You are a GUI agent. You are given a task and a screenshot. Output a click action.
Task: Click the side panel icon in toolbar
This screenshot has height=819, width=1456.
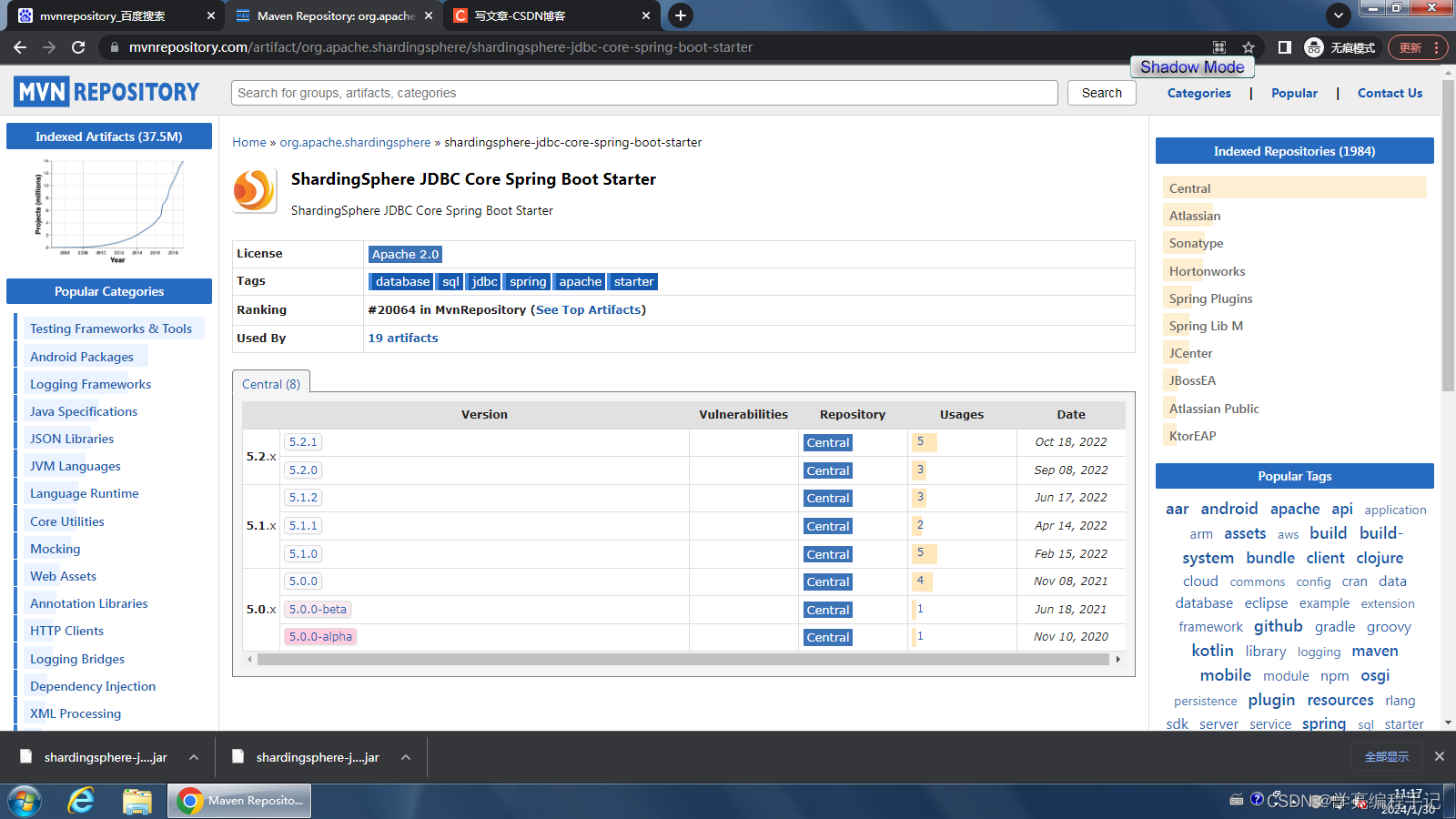[1284, 47]
